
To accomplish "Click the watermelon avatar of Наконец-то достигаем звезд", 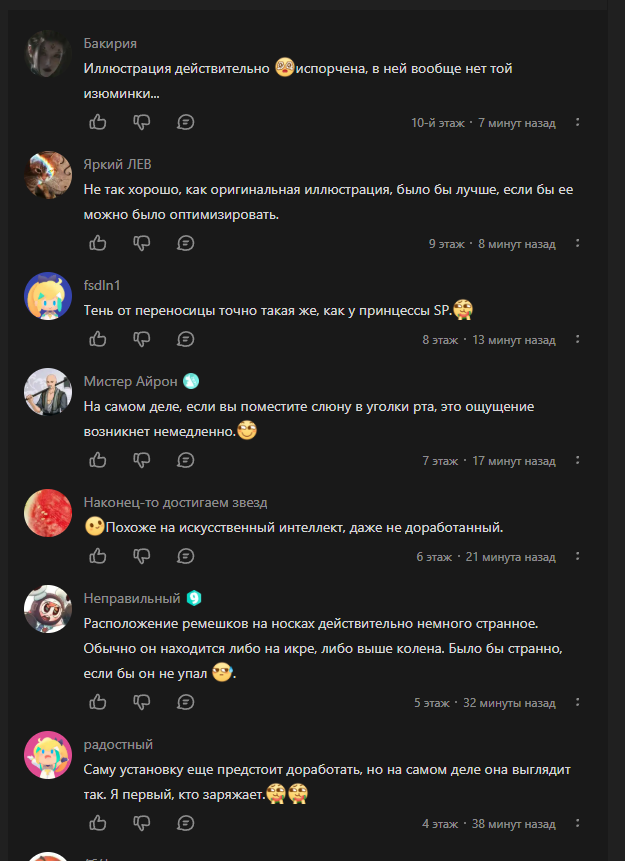I will coord(48,513).
